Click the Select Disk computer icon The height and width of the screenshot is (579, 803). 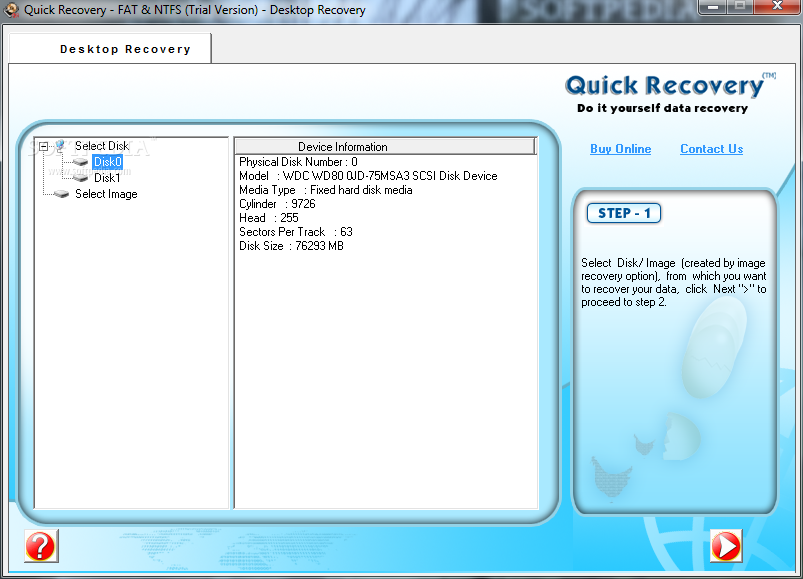tap(60, 146)
